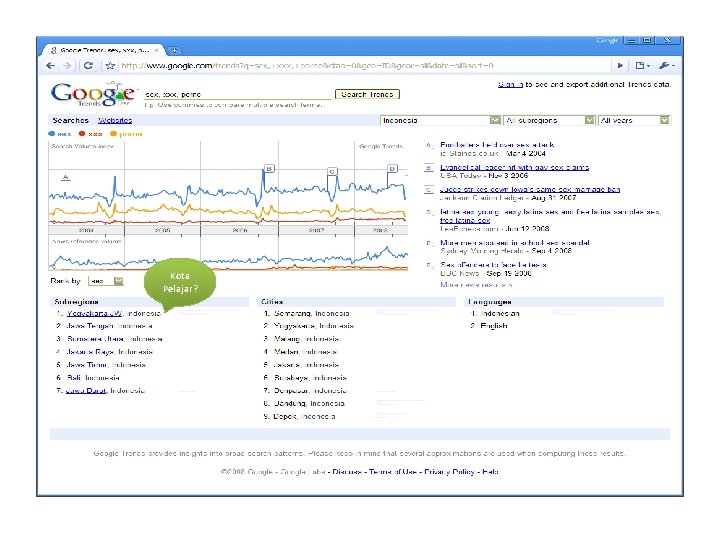Click Semarang, Indonesia city entry
Image resolution: width=720 pixels, height=540 pixels.
pyautogui.click(x=311, y=313)
